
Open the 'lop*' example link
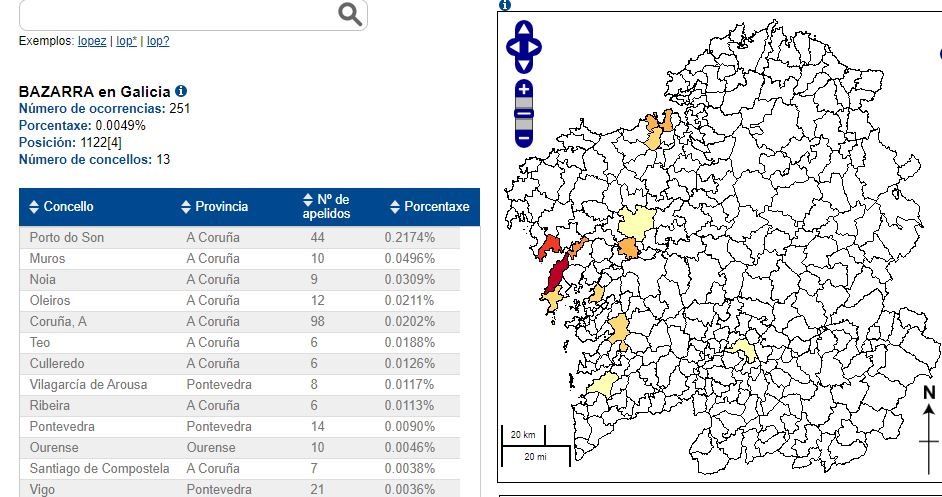click(x=126, y=41)
